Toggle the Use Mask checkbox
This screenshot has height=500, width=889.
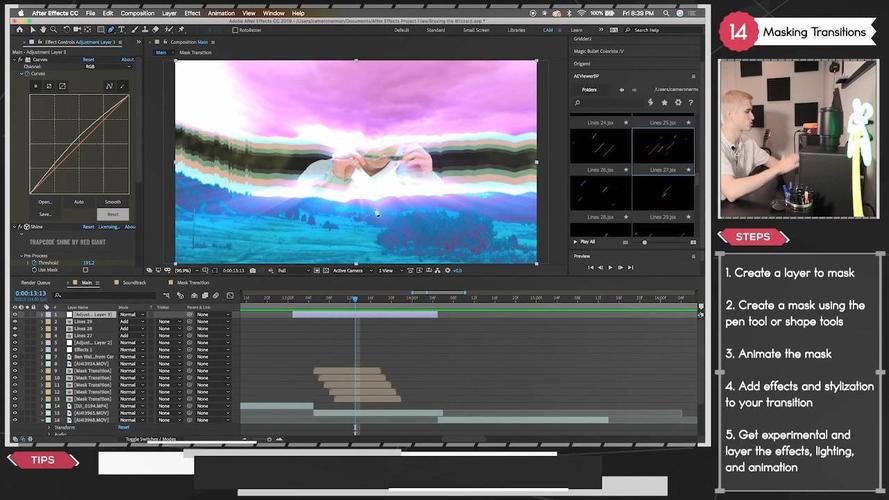tap(86, 270)
